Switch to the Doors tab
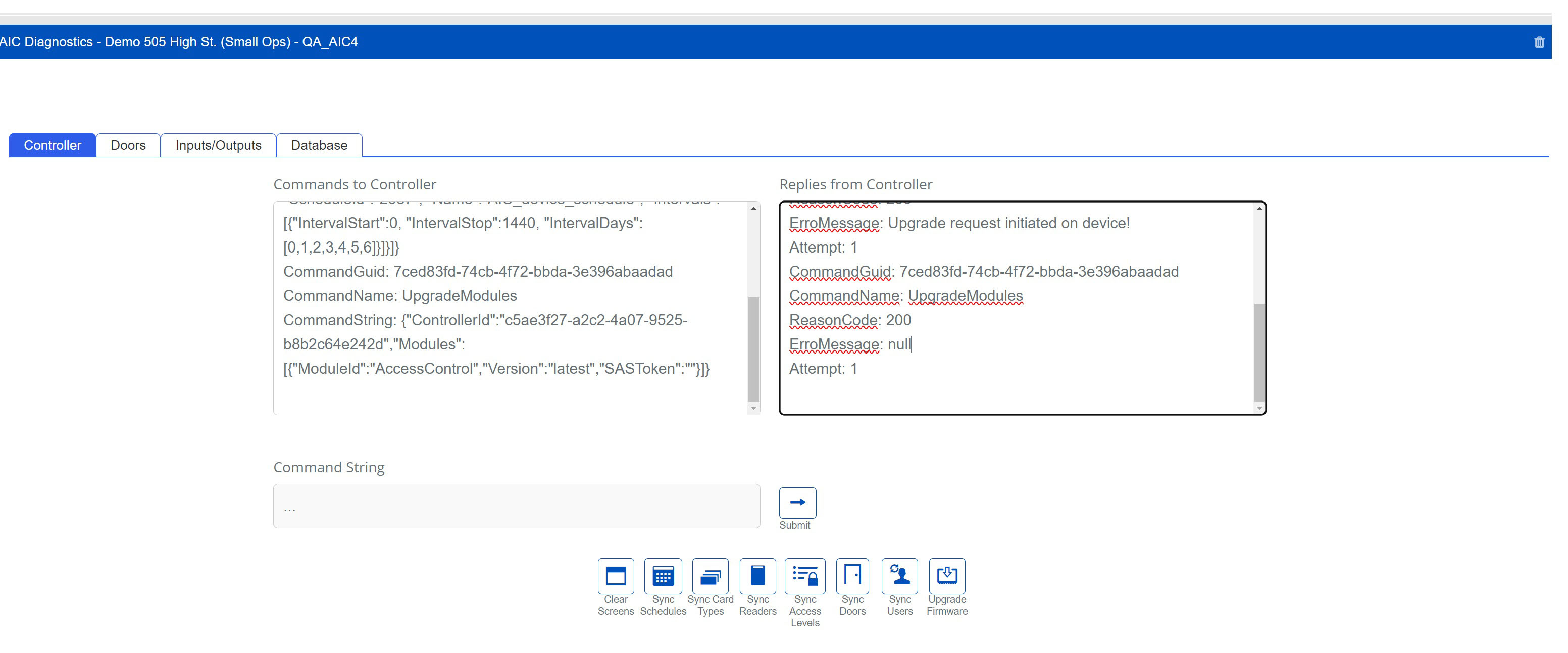1568x653 pixels. coord(128,145)
